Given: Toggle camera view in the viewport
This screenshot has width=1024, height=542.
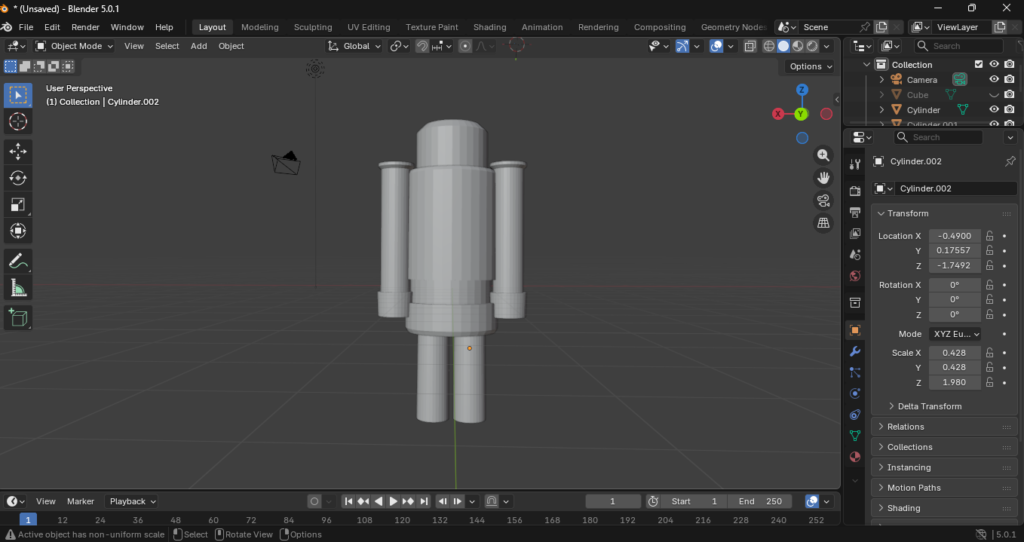Looking at the screenshot, I should (823, 200).
